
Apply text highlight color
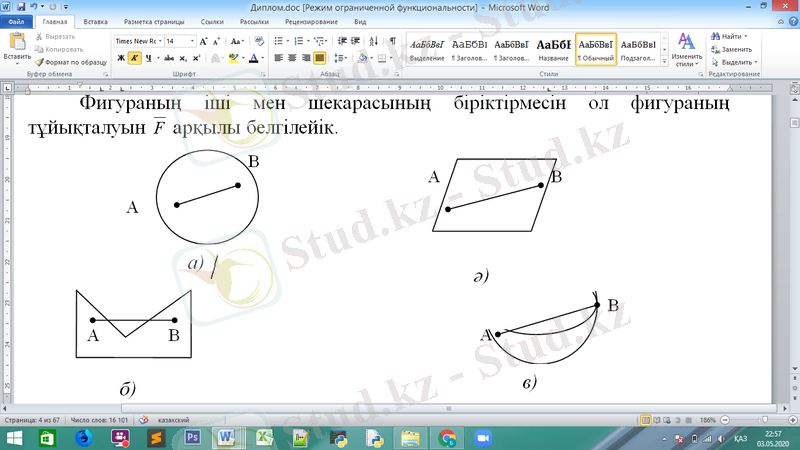(x=233, y=58)
